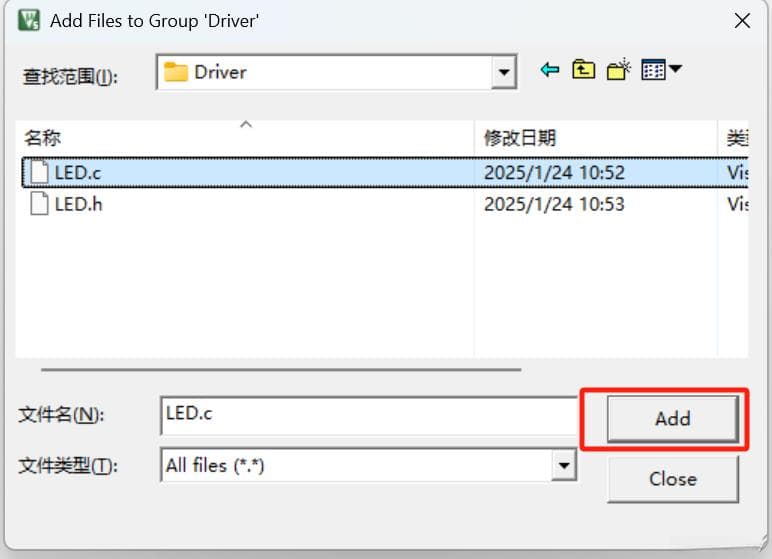772x559 pixels.
Task: Select the LED.c file row
Action: pos(385,172)
